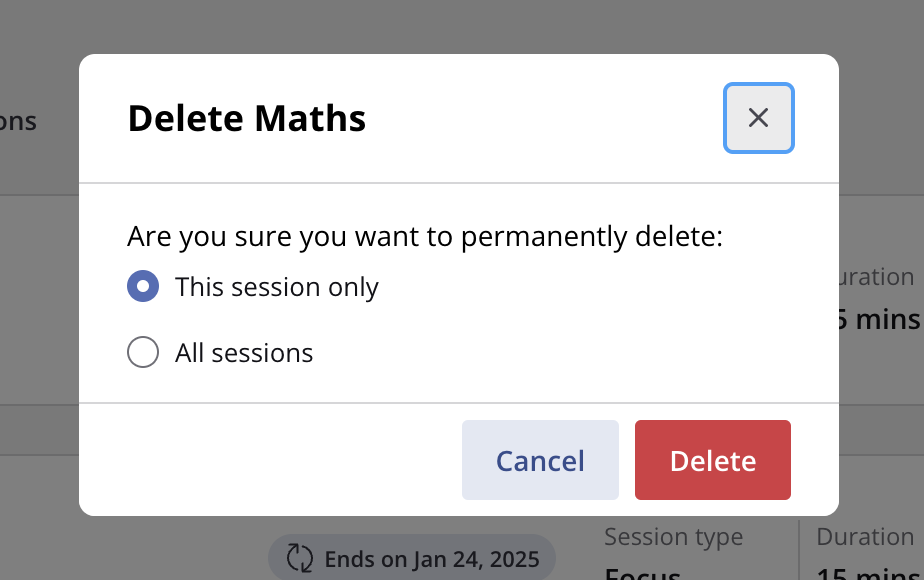Click the 'All sessions' label text
The width and height of the screenshot is (924, 580).
point(244,353)
